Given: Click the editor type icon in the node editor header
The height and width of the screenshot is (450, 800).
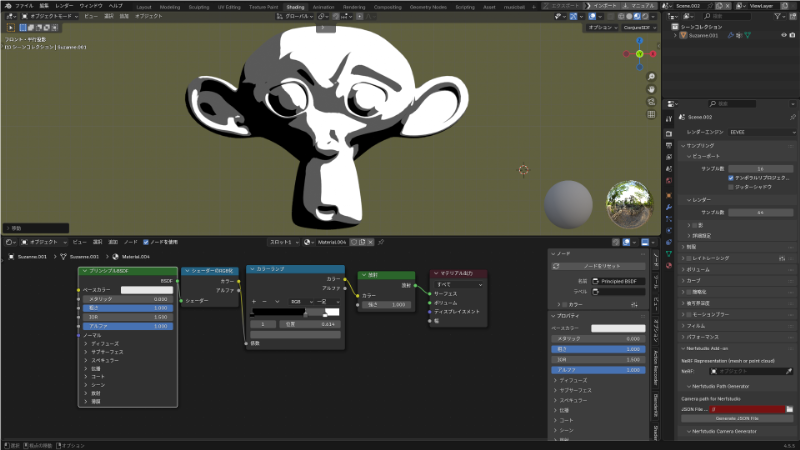Looking at the screenshot, I should [x=10, y=242].
